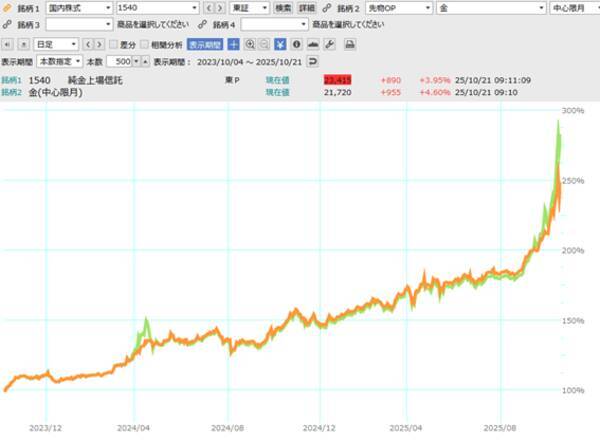Open the 国内株式 category dropdown
600x441 pixels.
tap(78, 8)
